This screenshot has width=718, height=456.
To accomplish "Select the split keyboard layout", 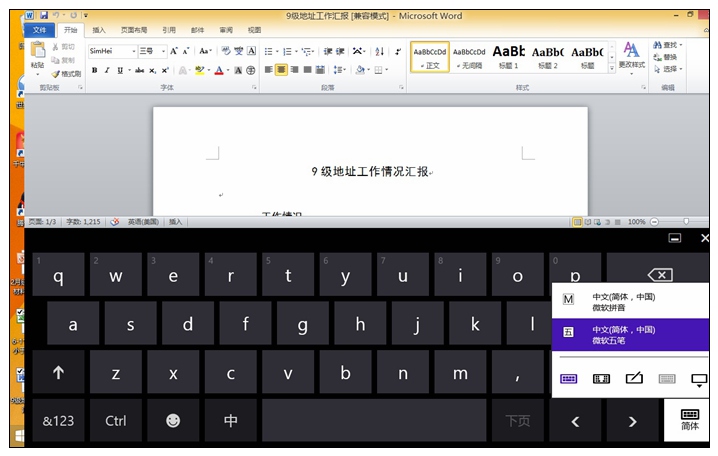I will pyautogui.click(x=601, y=379).
